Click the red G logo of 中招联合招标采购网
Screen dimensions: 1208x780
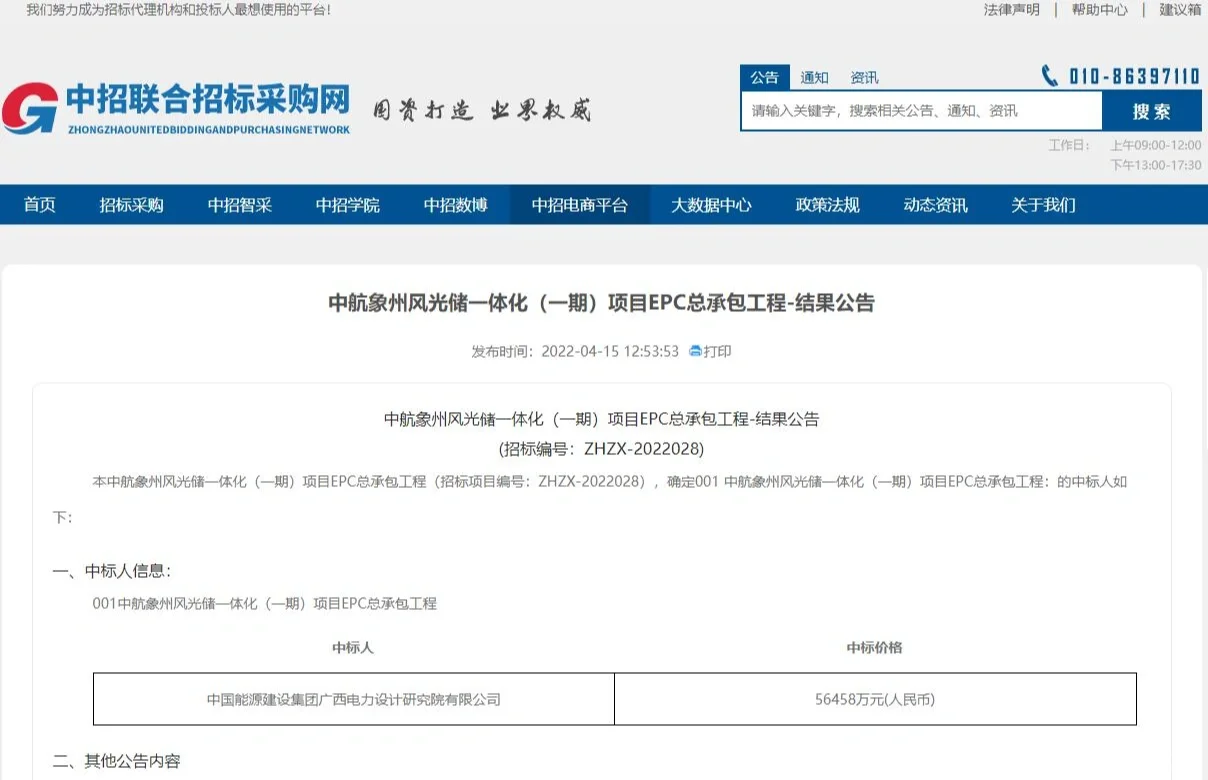[33, 105]
